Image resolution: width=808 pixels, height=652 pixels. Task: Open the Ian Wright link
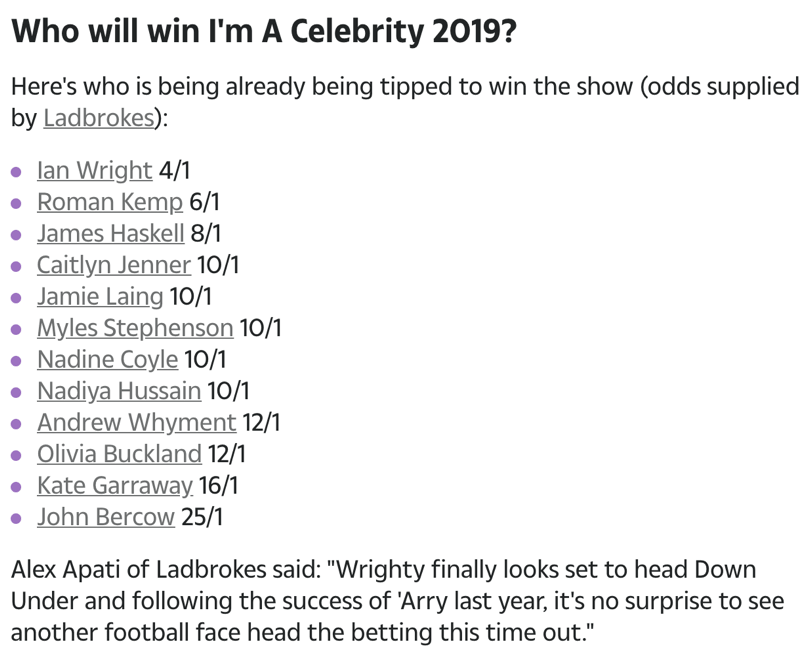(x=95, y=171)
